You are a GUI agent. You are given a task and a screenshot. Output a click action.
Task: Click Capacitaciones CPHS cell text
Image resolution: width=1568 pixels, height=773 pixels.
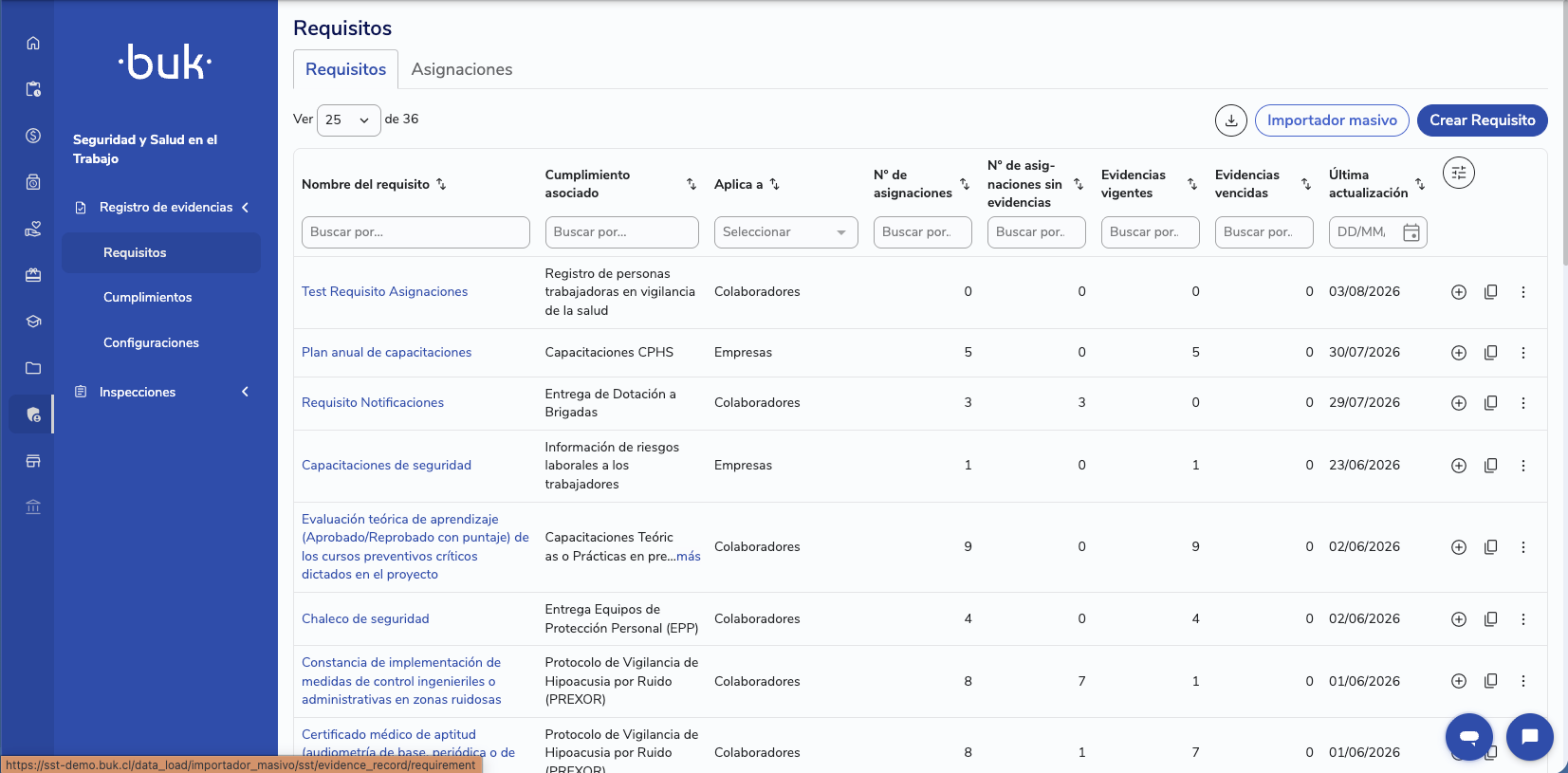[x=609, y=353]
